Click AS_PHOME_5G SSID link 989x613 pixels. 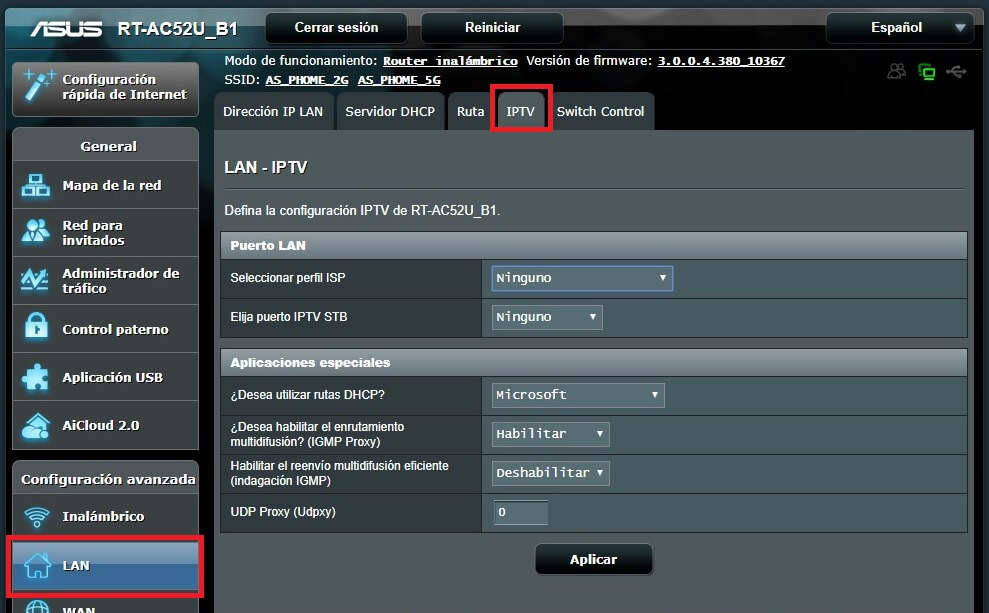[399, 80]
